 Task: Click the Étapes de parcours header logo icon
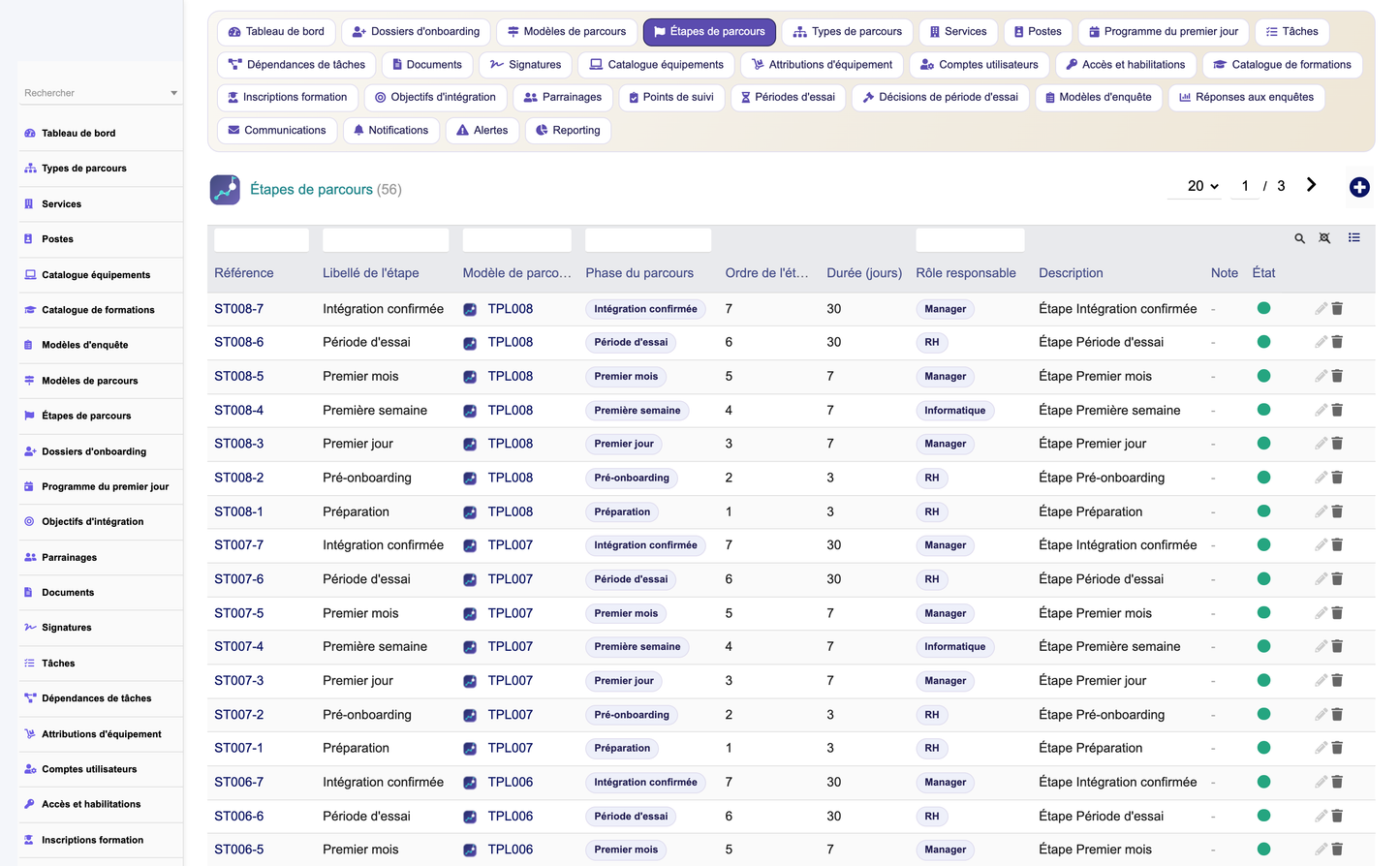[225, 189]
